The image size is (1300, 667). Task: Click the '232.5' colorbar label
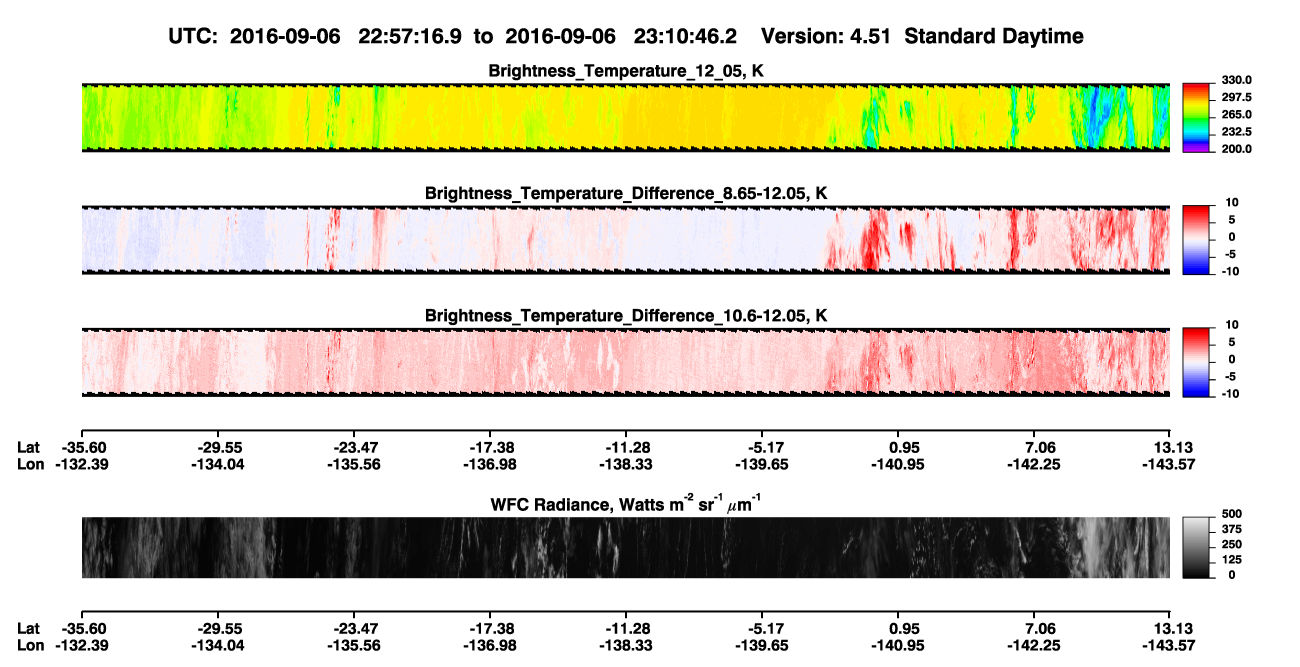pyautogui.click(x=1237, y=131)
